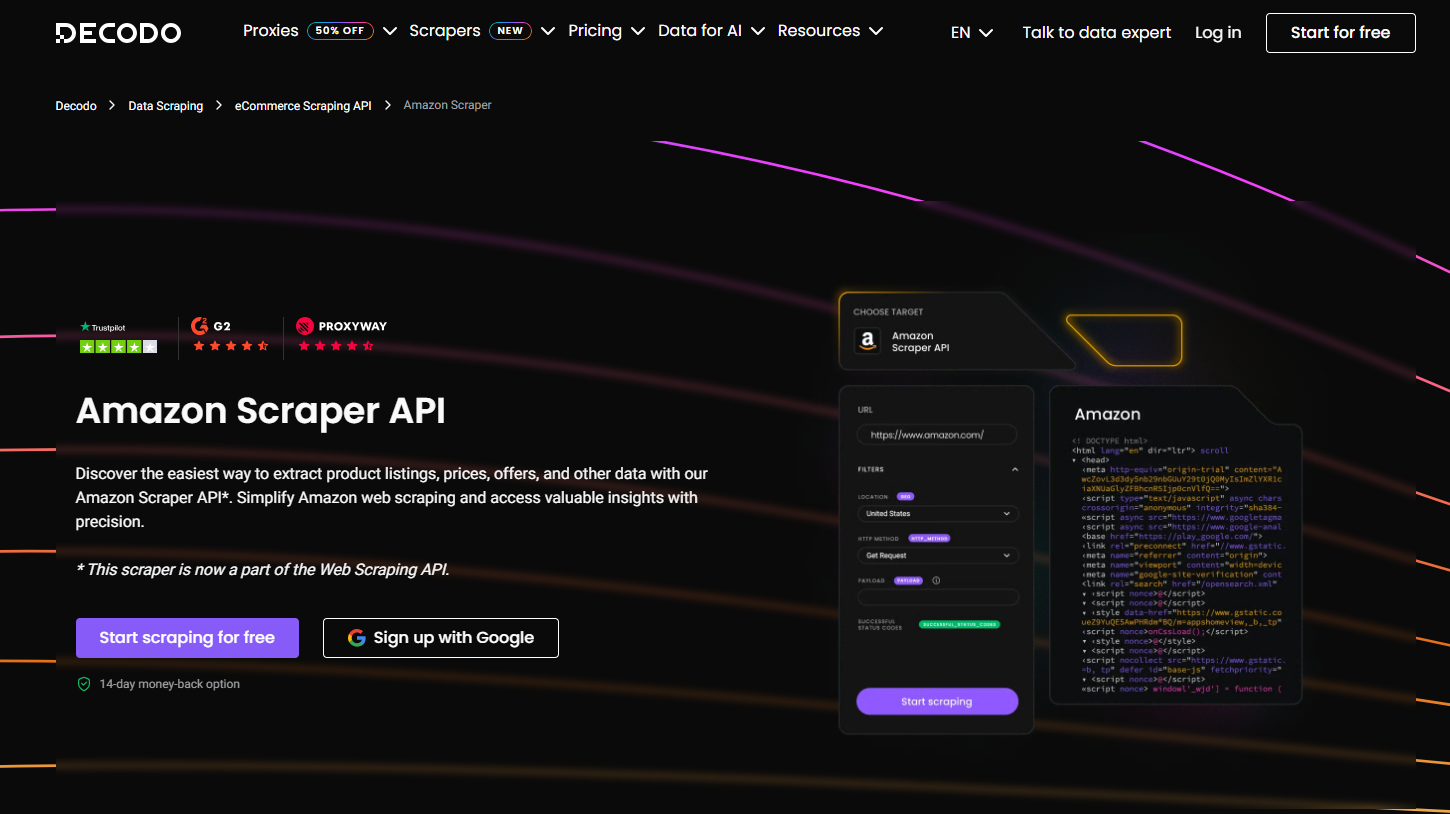Click Start scraping for free button

point(187,638)
